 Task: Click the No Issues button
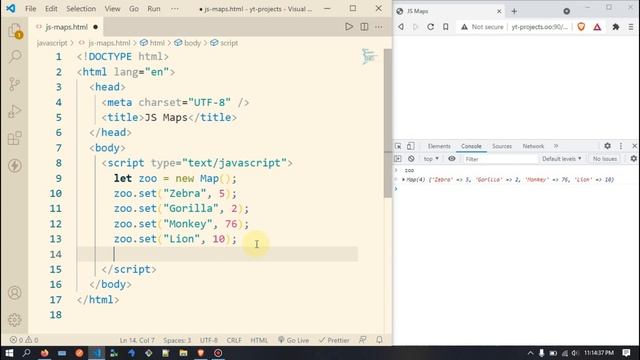[x=605, y=159]
